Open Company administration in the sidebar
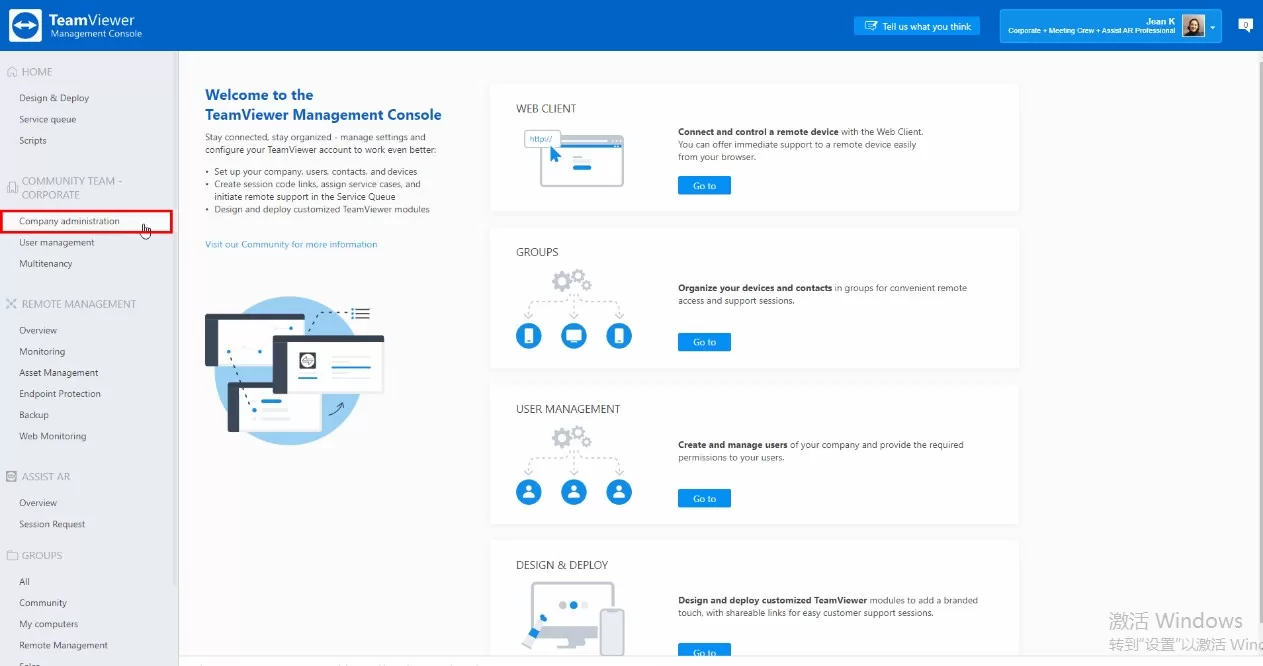 (69, 221)
